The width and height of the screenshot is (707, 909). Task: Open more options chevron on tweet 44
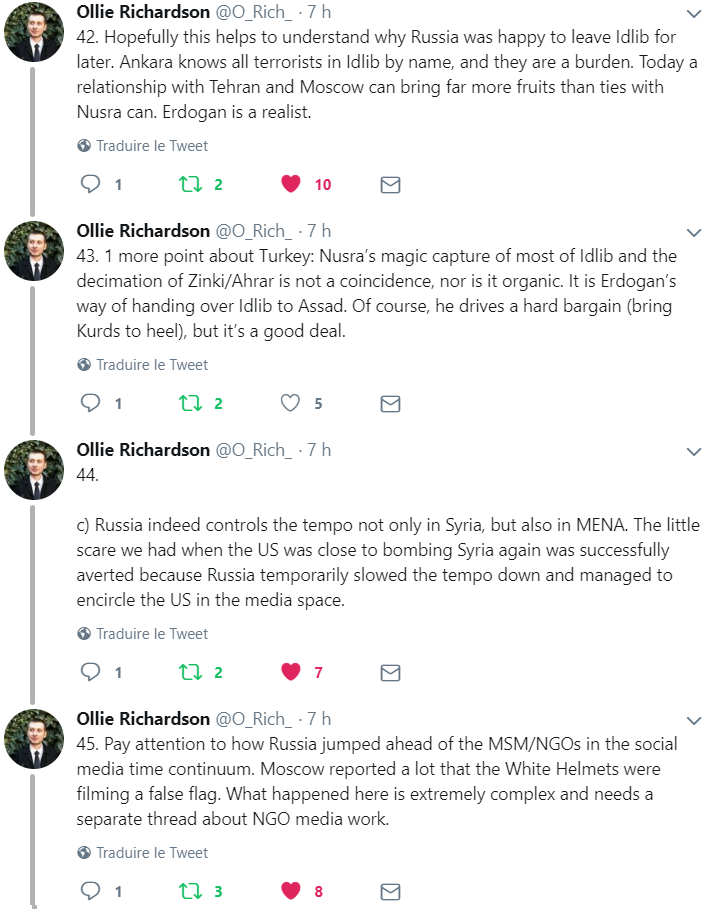click(693, 452)
